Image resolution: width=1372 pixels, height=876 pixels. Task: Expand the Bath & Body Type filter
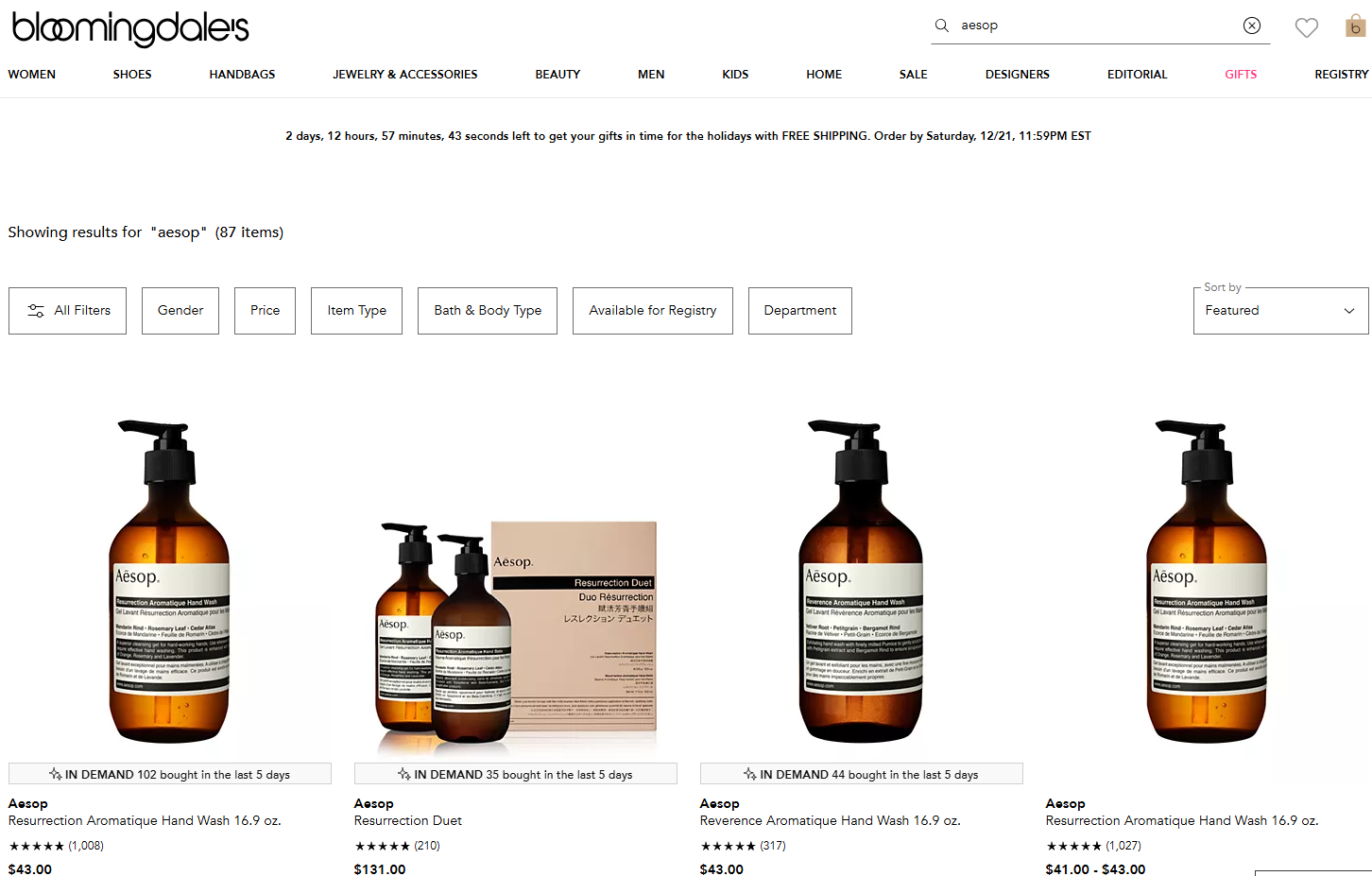488,311
